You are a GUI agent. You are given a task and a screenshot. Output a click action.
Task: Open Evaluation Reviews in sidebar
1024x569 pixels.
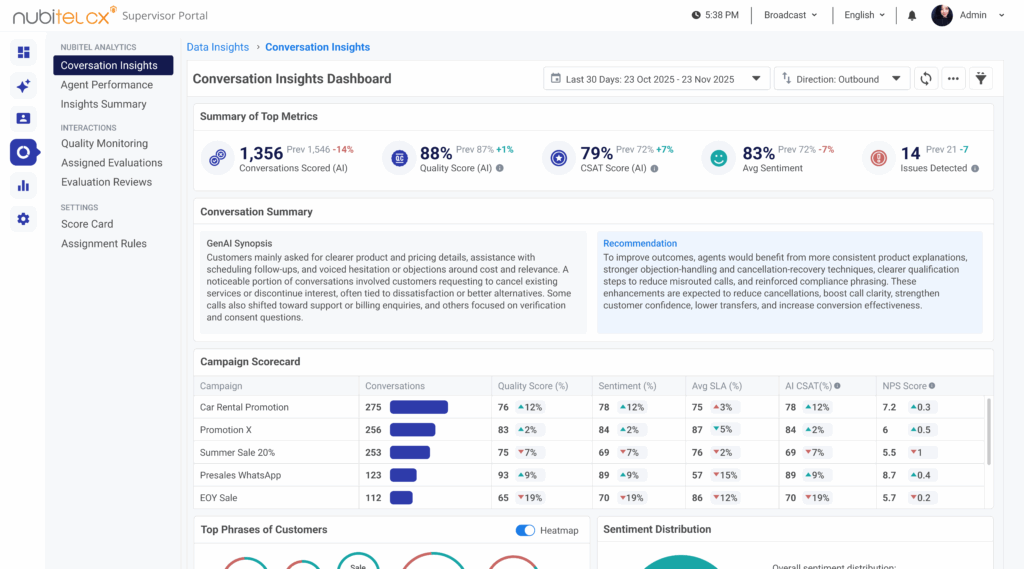pyautogui.click(x=106, y=182)
